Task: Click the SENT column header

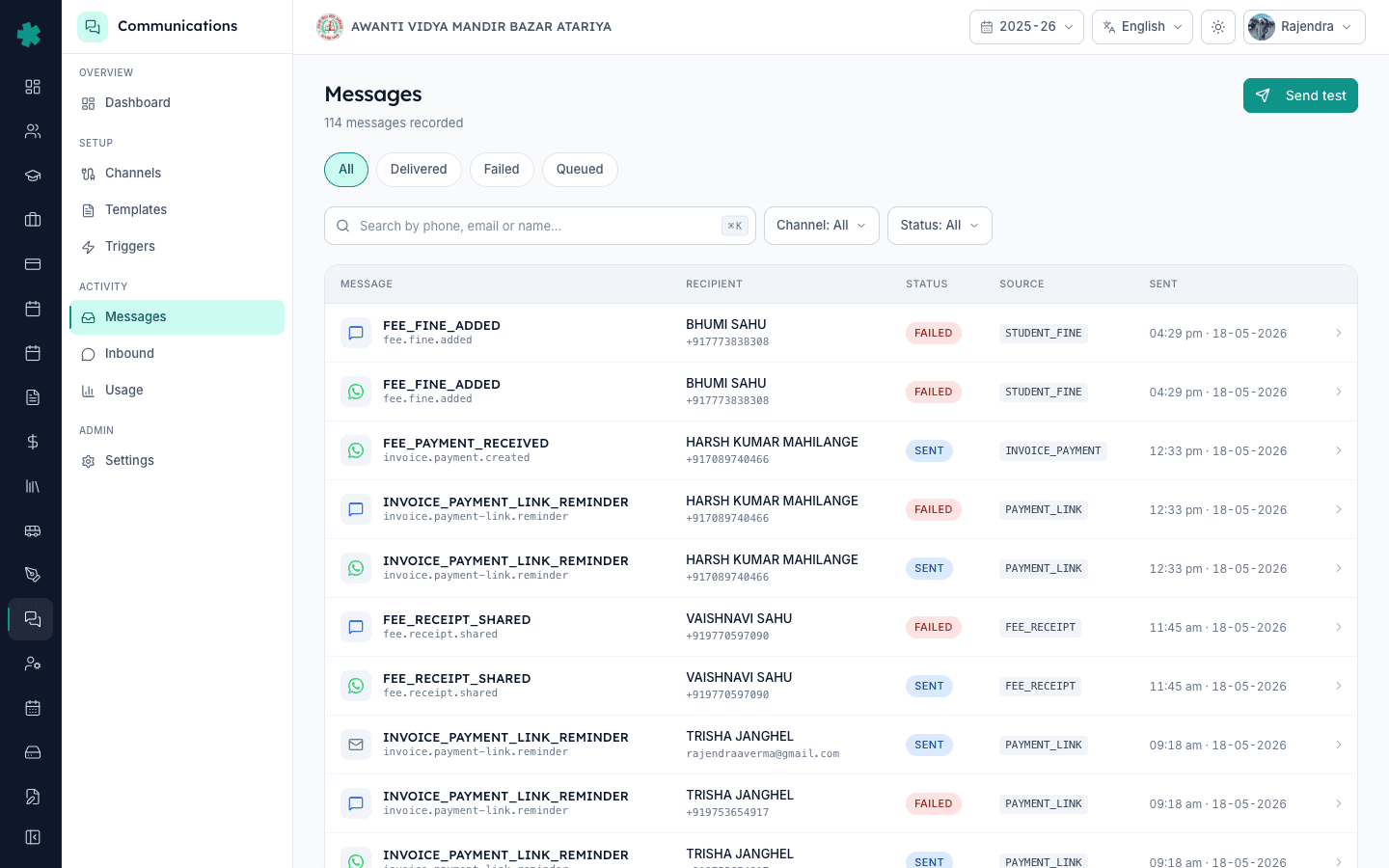Action: coord(1163,285)
